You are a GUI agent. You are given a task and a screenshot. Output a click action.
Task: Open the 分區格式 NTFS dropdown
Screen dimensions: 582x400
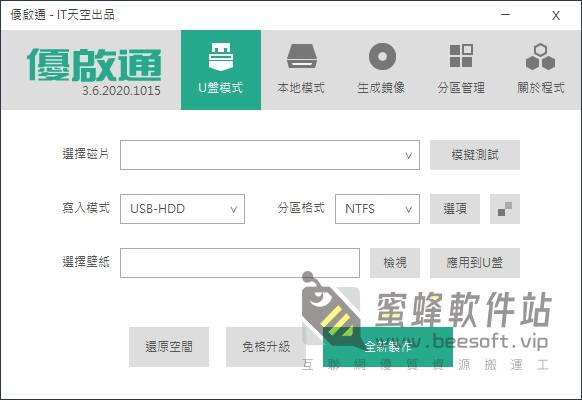[377, 209]
